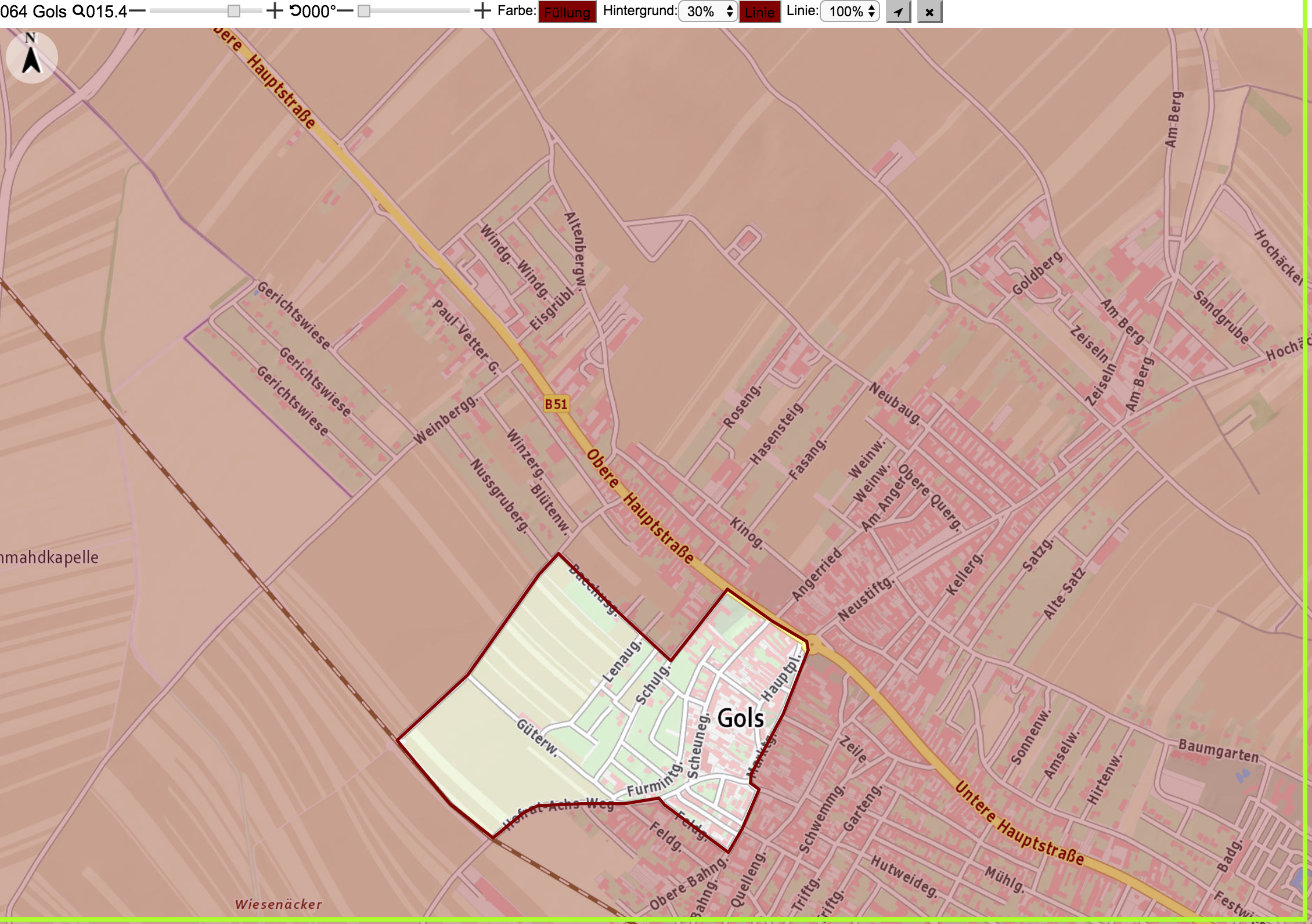The width and height of the screenshot is (1312, 924).
Task: Increase rotation with the plus icon
Action: coord(482,11)
